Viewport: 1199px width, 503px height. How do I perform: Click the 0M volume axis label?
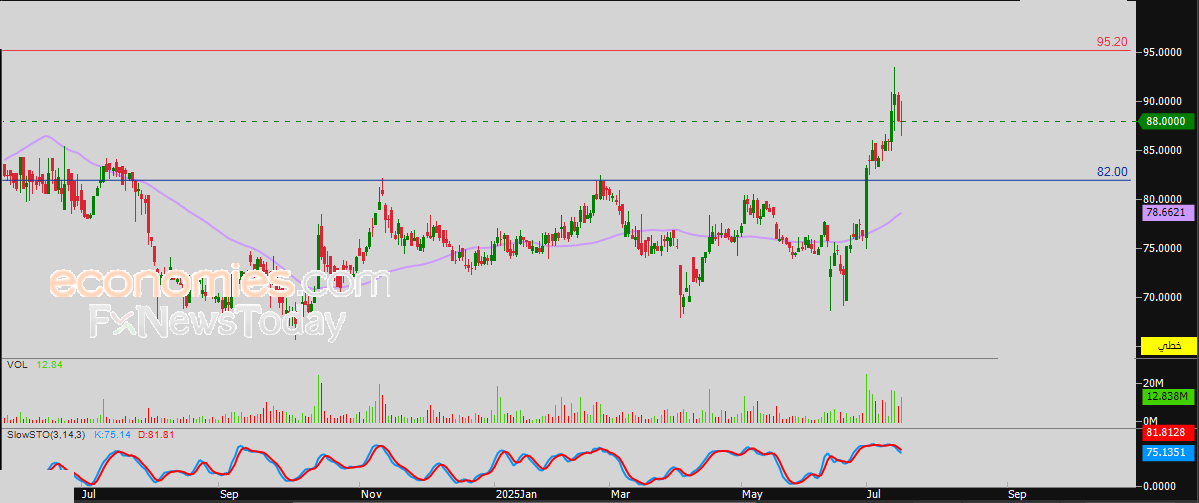[1151, 421]
